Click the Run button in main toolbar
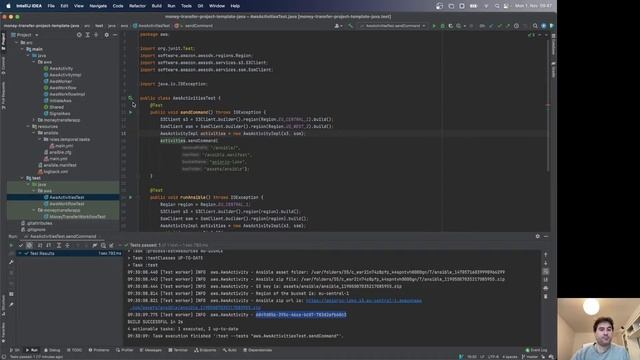 pyautogui.click(x=434, y=26)
